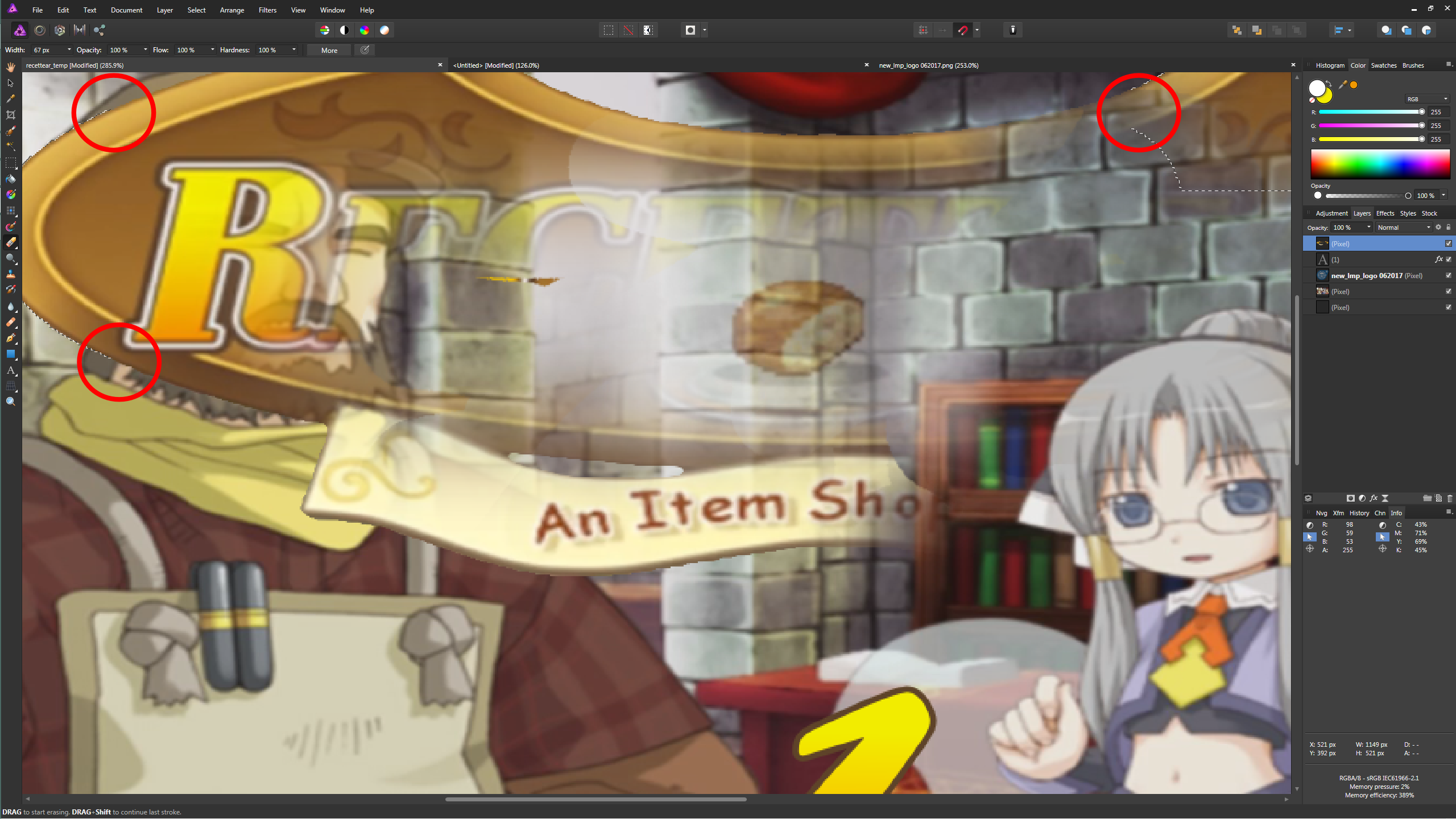Apply Auto Contrast from toolbar
1456x819 pixels.
(x=345, y=30)
